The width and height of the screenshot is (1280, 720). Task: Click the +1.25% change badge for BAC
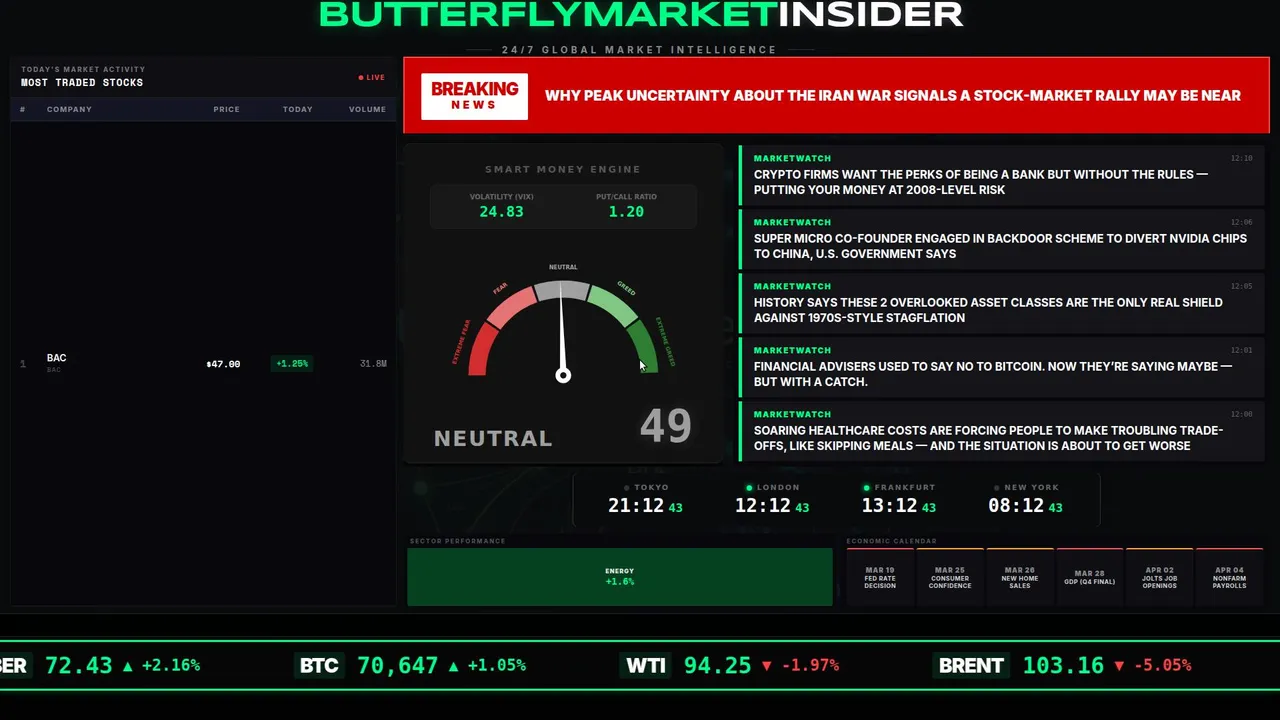point(292,364)
